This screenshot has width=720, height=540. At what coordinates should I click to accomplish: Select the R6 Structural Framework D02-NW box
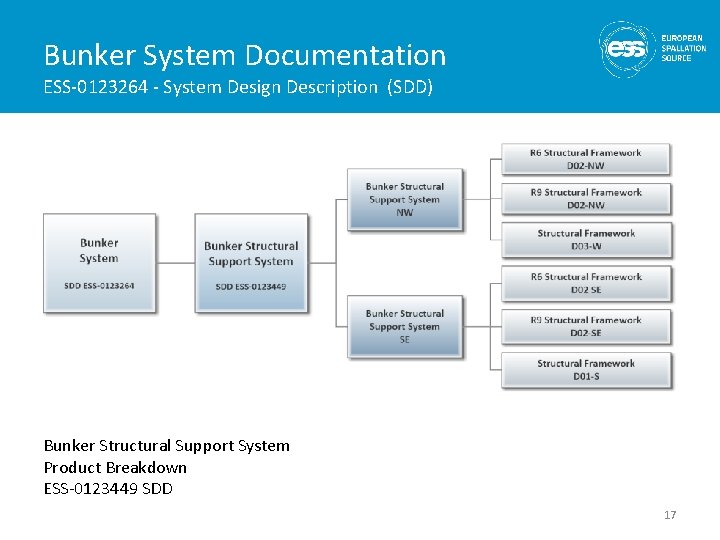pos(585,159)
